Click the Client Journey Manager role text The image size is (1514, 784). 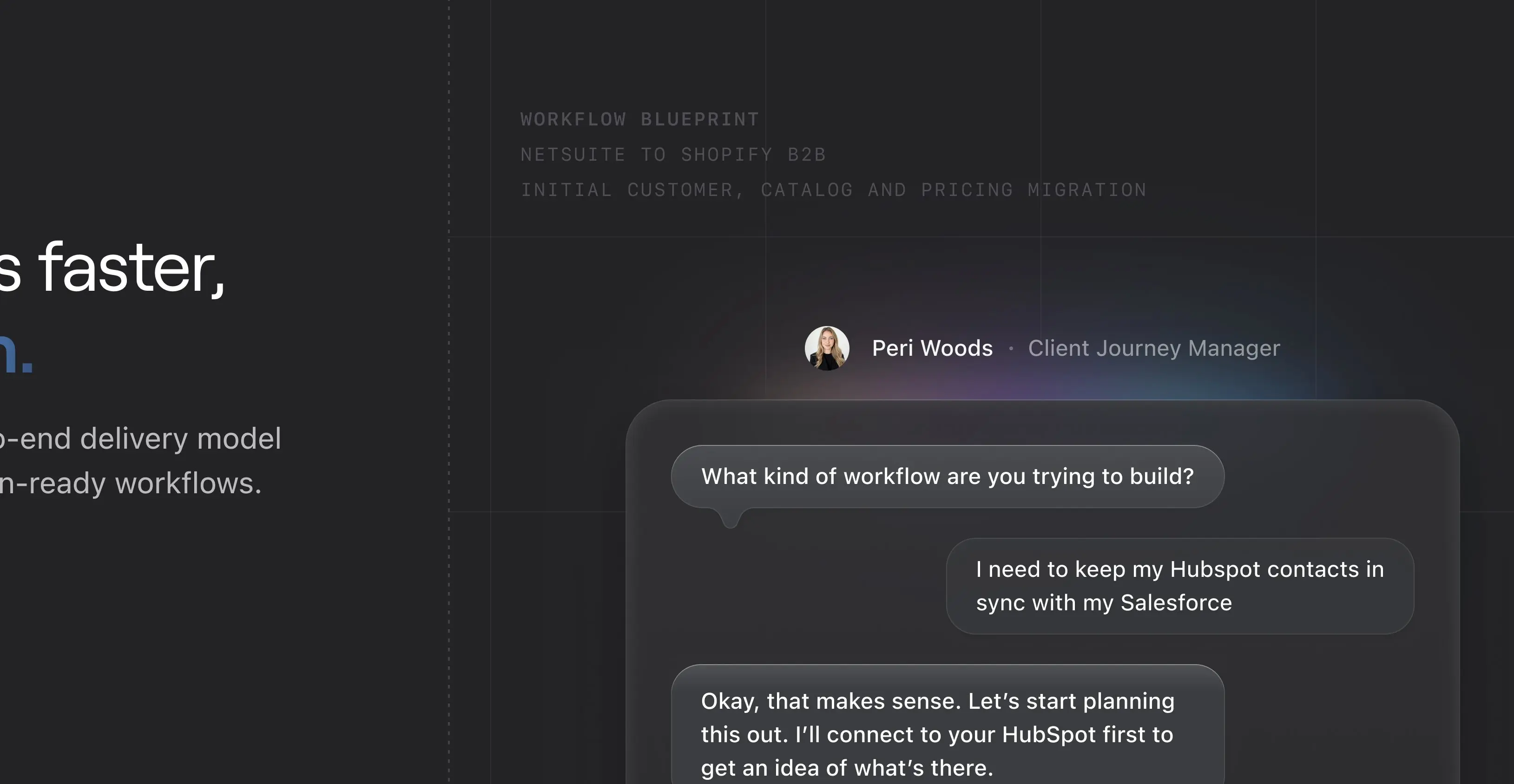pos(1153,348)
